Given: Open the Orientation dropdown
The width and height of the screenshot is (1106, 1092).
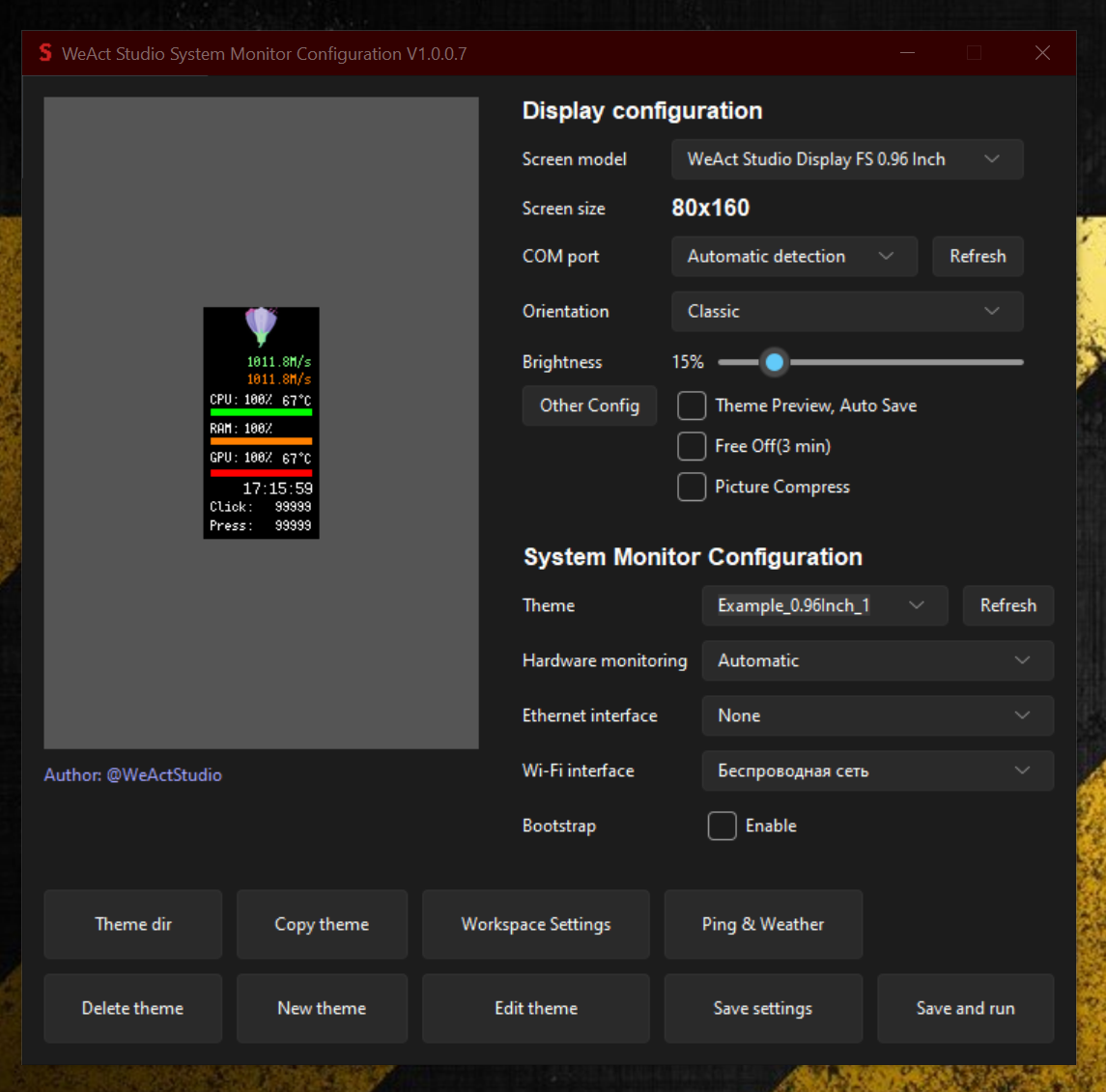Looking at the screenshot, I should pos(846,311).
